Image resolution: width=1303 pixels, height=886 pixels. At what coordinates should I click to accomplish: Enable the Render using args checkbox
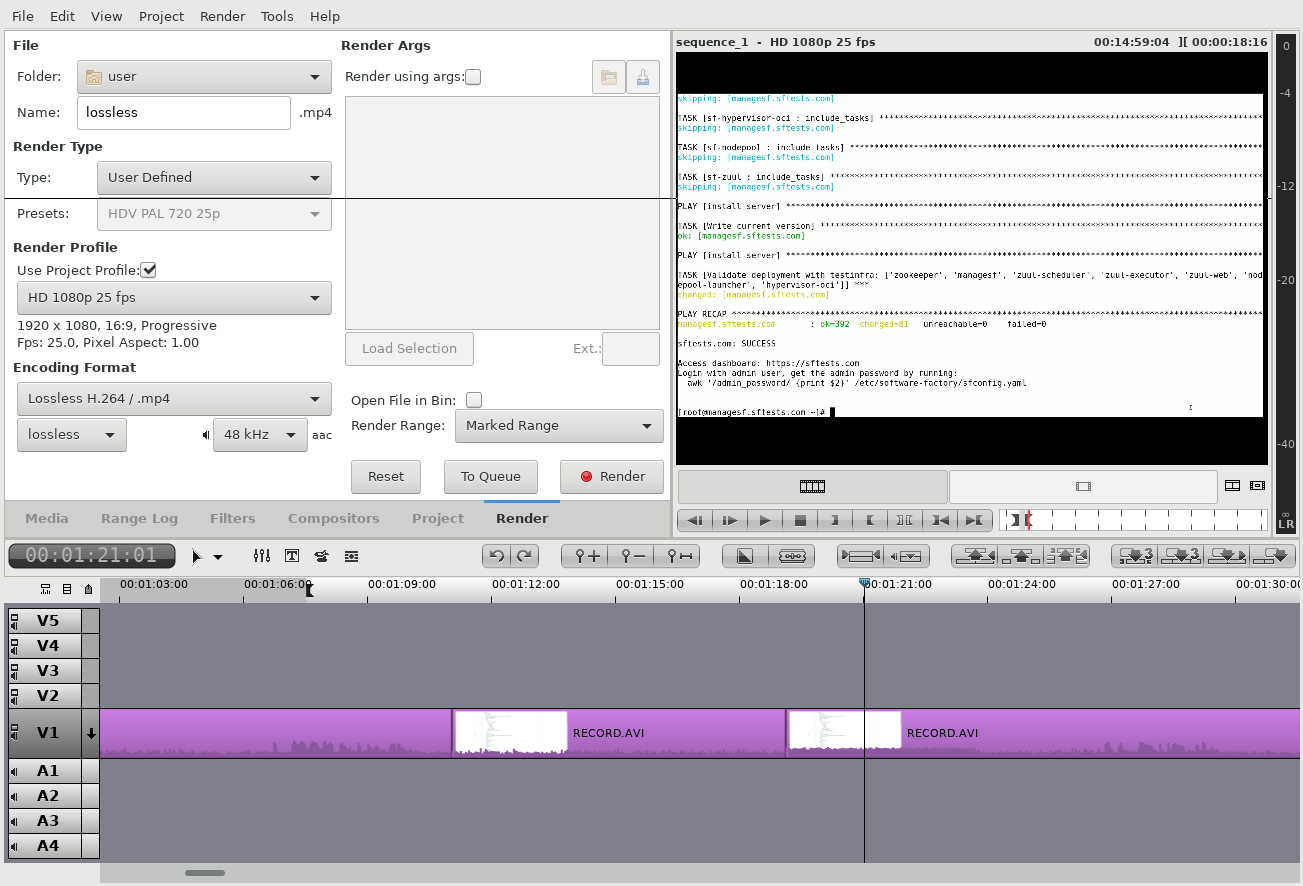point(473,77)
